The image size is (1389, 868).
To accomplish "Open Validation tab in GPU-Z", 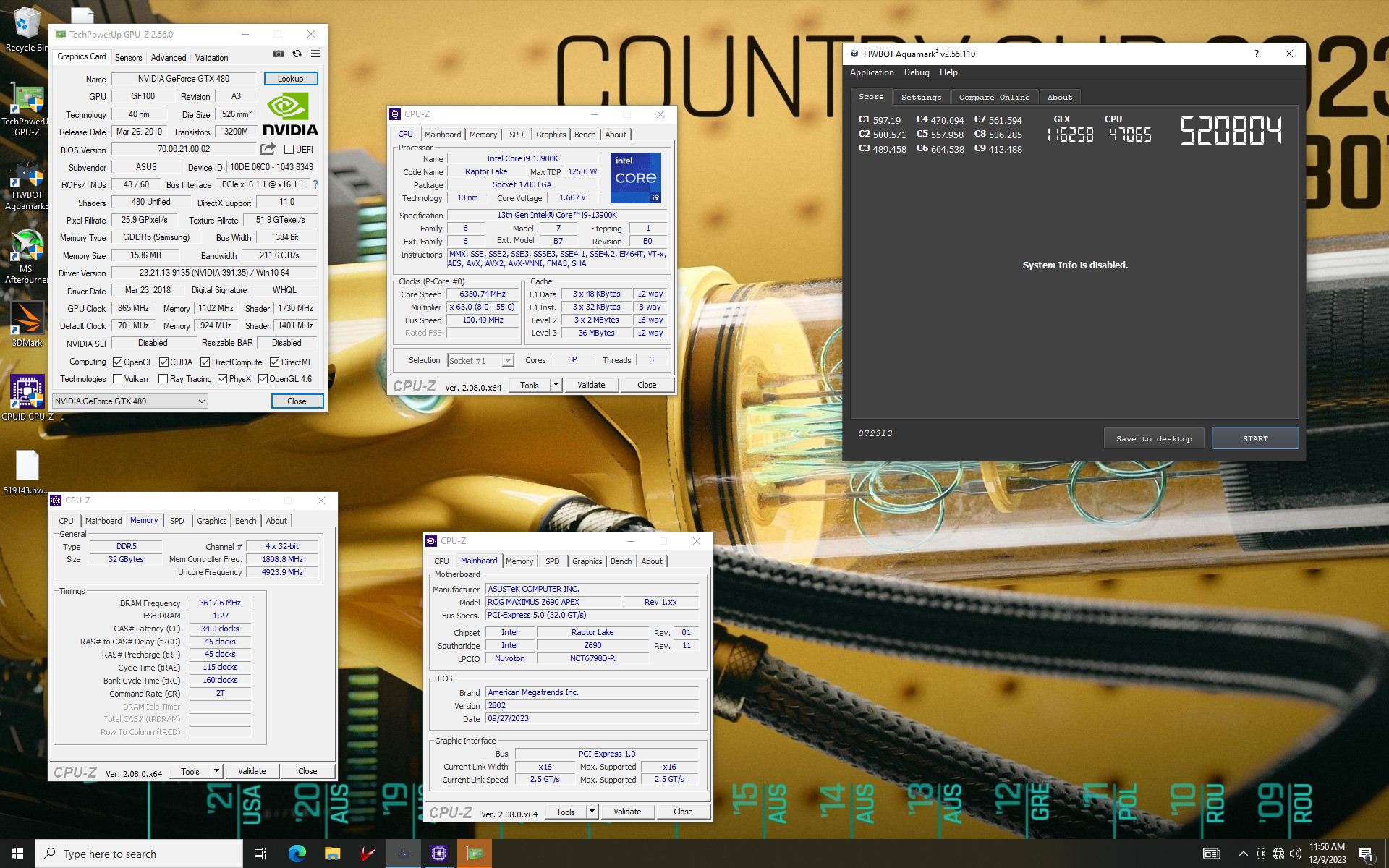I will tap(211, 57).
